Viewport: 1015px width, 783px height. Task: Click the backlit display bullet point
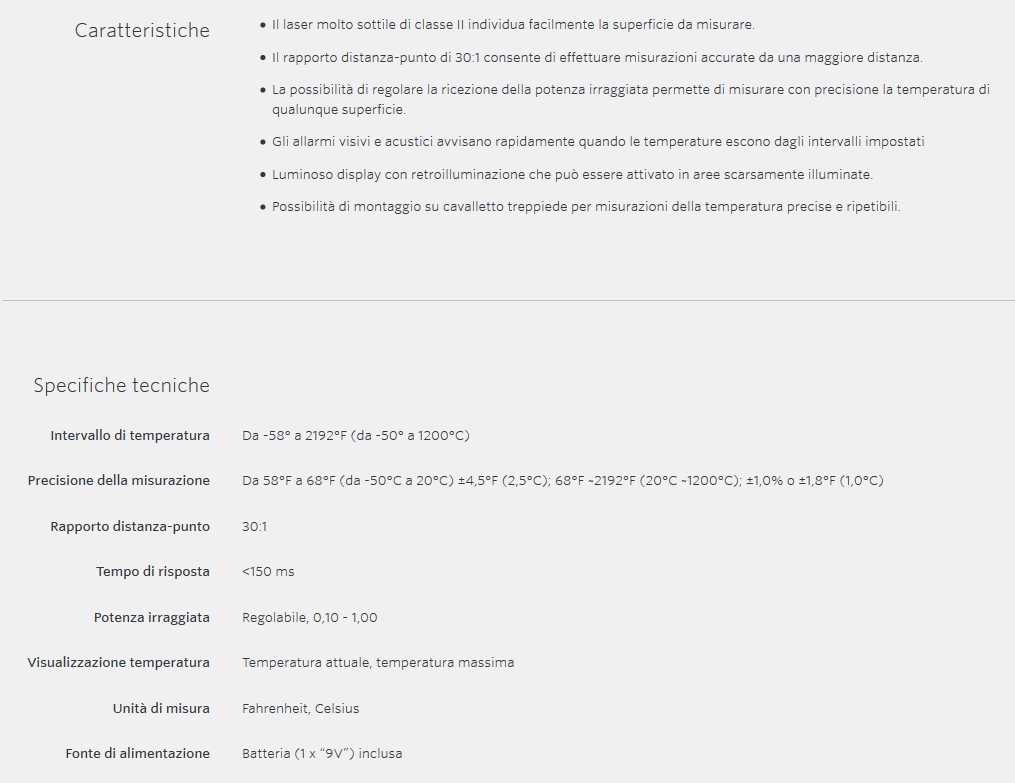(x=572, y=175)
